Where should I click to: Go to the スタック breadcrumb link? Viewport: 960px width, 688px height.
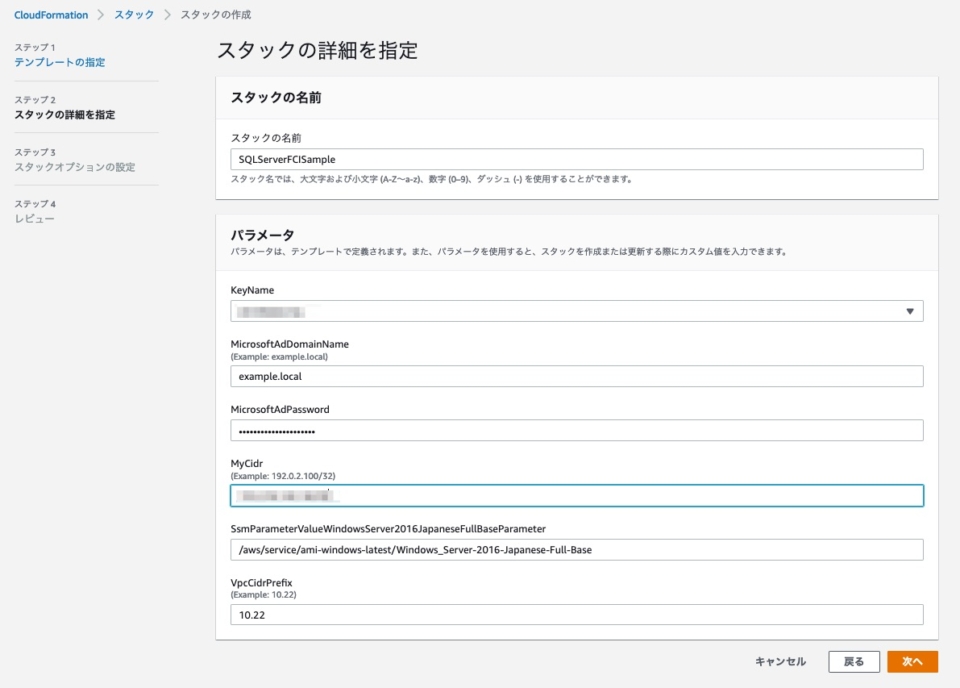[x=134, y=15]
